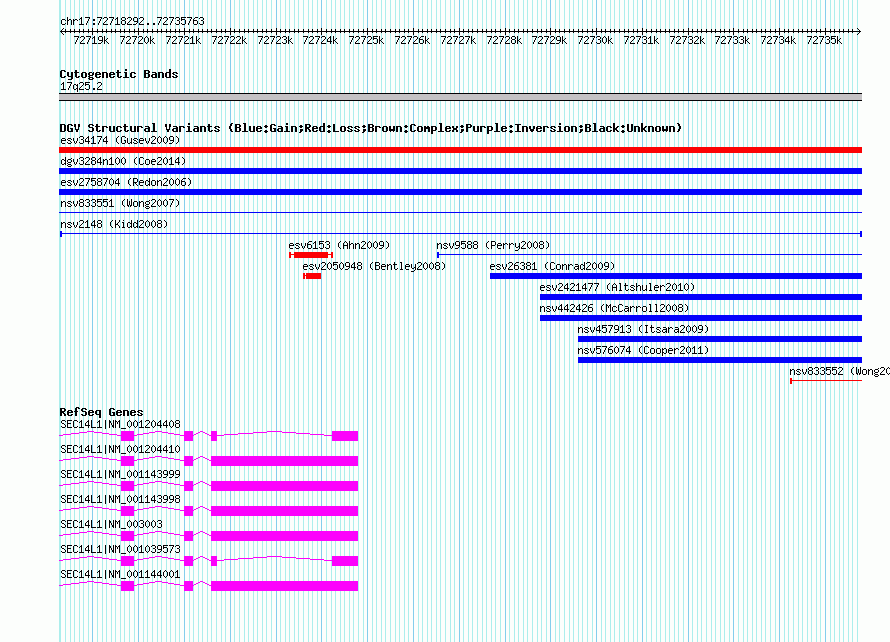890x642 pixels.
Task: Click the esv34174 (Gusev2009) red loss bar
Action: [460, 150]
